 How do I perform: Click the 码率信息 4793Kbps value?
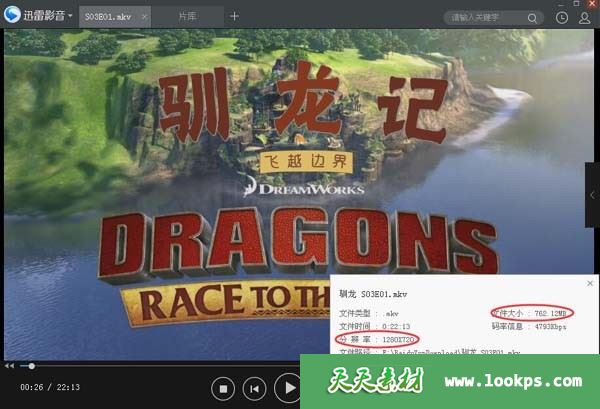(x=550, y=327)
